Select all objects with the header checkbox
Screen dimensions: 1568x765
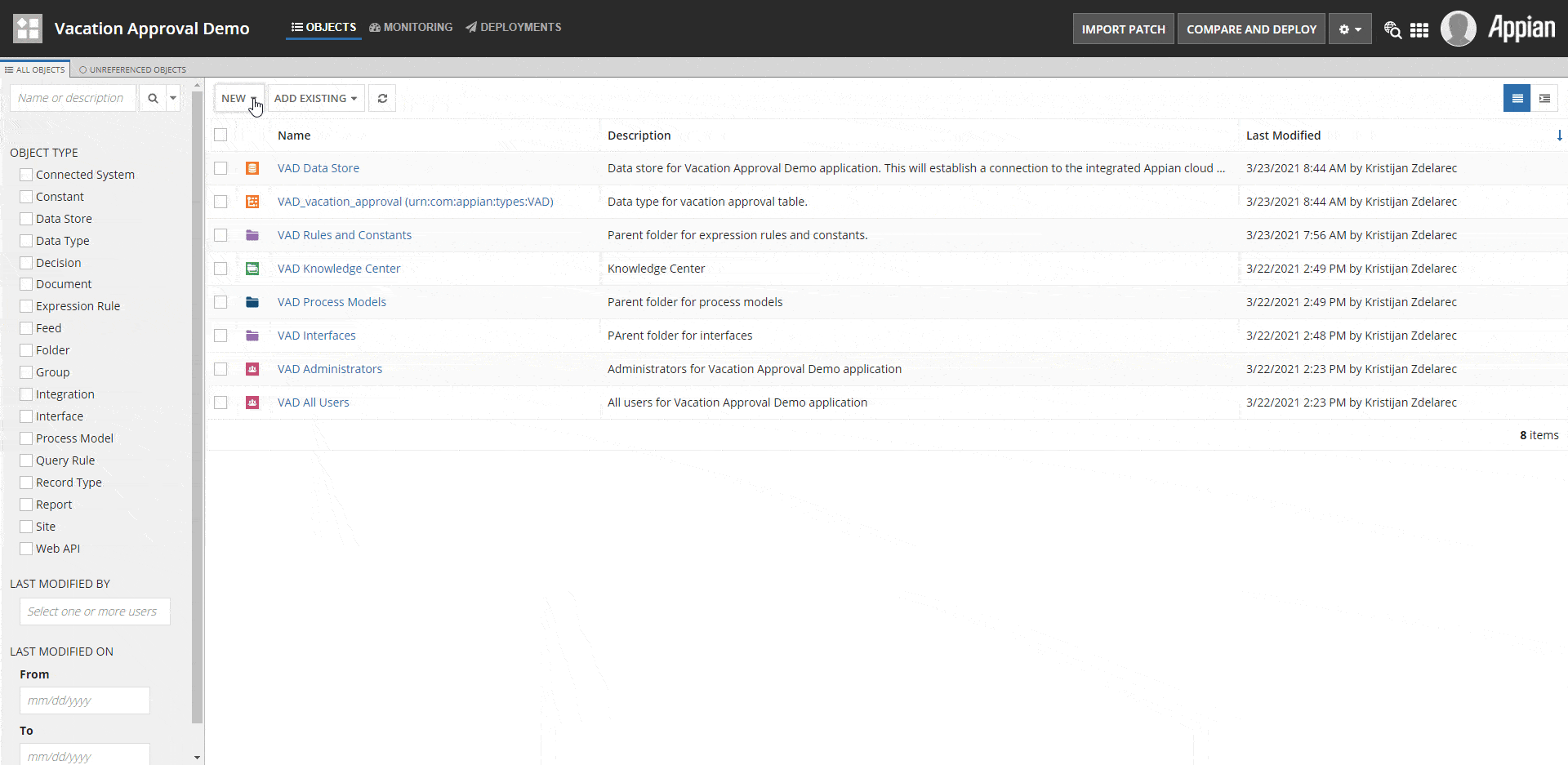pos(220,135)
